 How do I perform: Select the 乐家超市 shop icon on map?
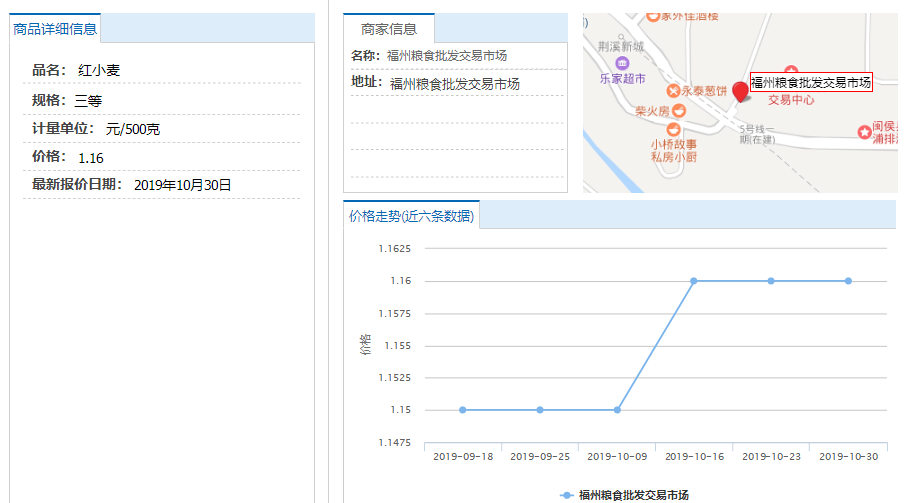point(622,63)
